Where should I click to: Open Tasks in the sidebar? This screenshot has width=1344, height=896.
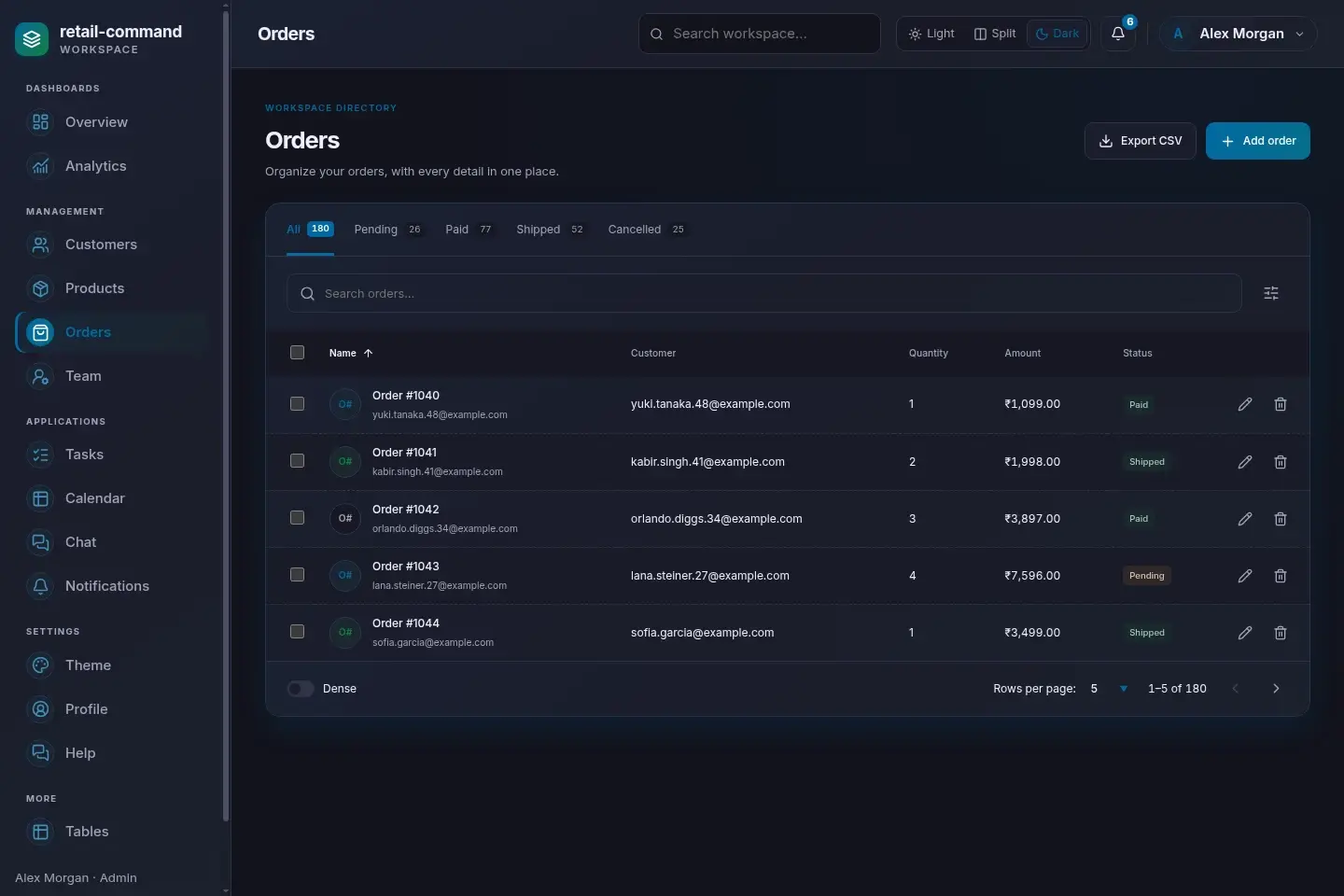pos(112,455)
